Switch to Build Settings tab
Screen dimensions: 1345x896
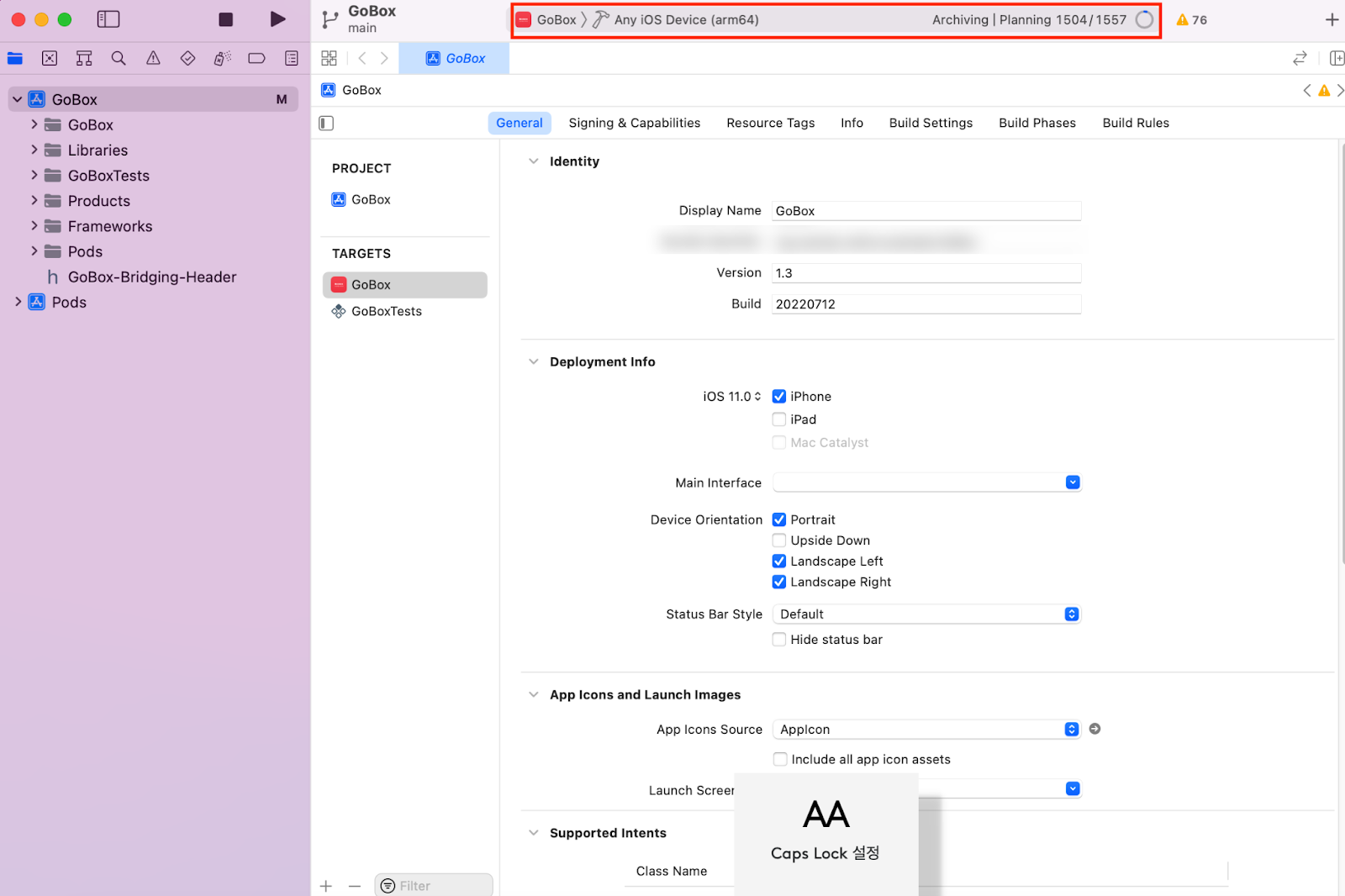pyautogui.click(x=931, y=123)
